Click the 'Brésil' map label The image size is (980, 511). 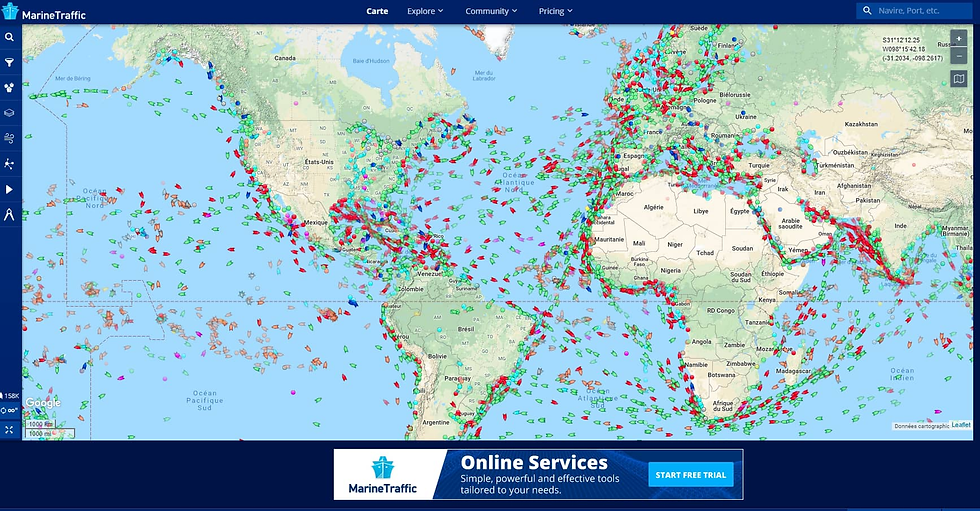tap(466, 329)
